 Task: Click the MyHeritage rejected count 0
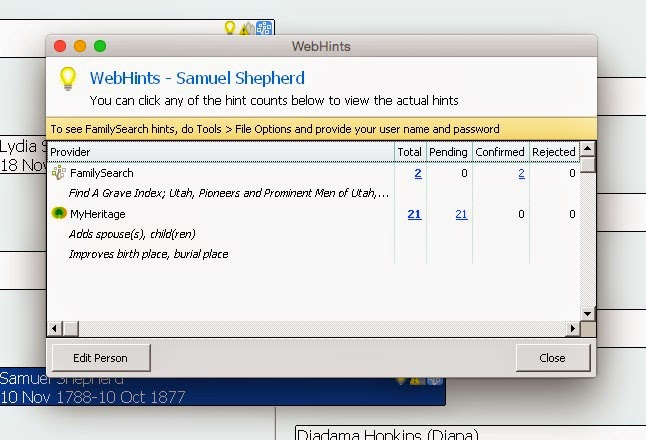[572, 214]
